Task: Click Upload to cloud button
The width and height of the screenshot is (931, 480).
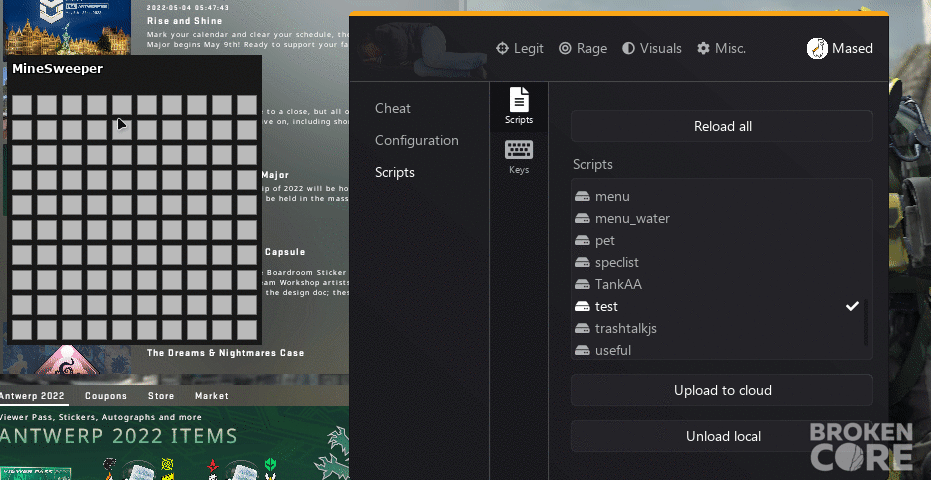Action: [722, 390]
